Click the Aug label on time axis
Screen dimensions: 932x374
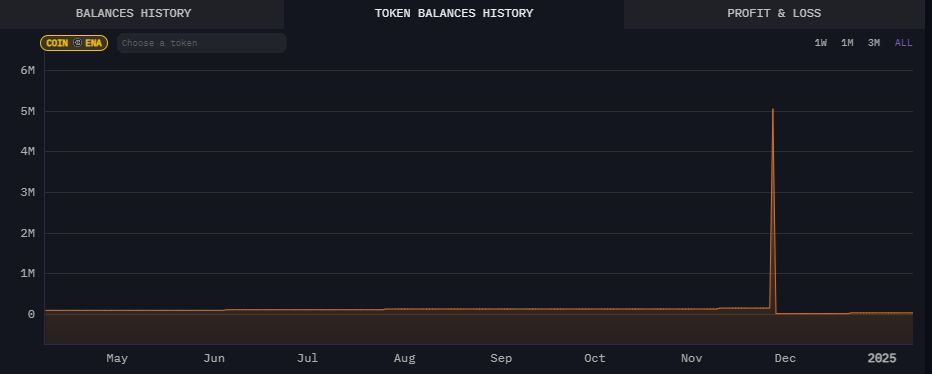coord(404,359)
